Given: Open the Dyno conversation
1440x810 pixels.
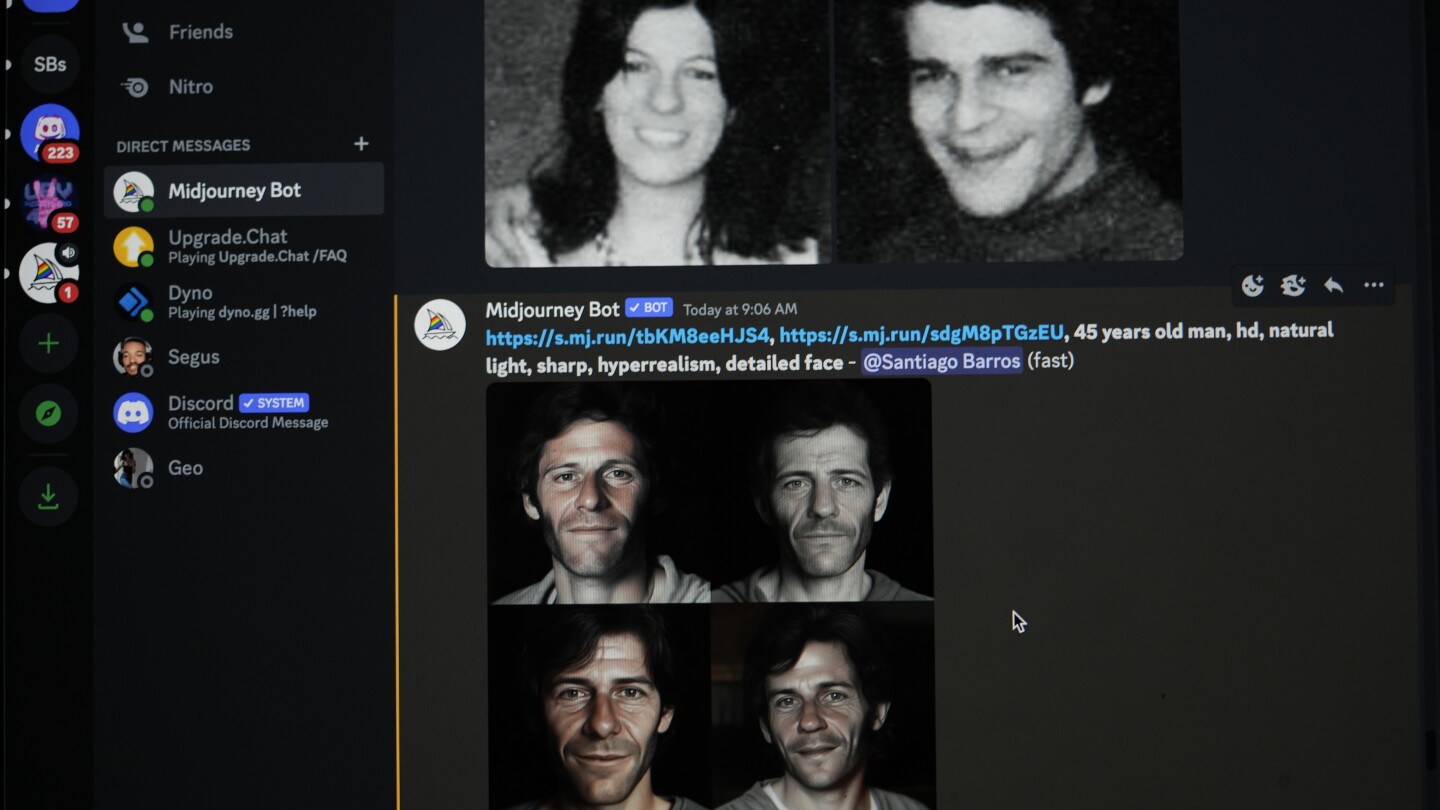Looking at the screenshot, I should pyautogui.click(x=244, y=302).
